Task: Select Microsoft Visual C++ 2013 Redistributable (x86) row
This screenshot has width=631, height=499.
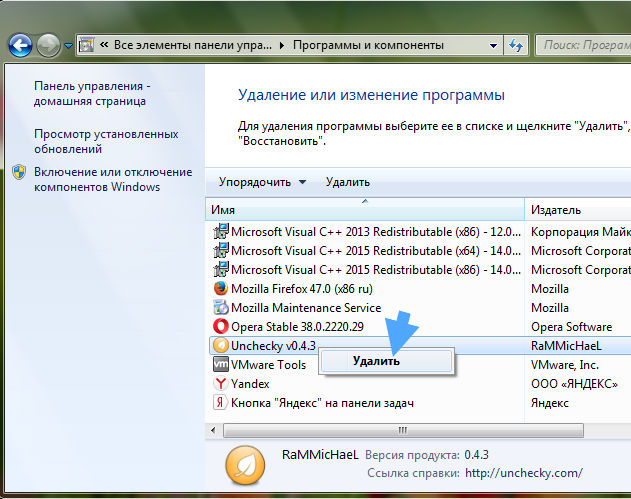Action: [x=376, y=232]
